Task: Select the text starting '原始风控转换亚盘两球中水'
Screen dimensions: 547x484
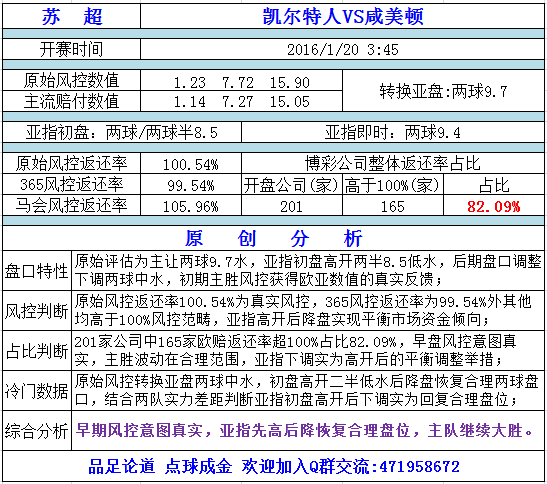Action: [306, 390]
